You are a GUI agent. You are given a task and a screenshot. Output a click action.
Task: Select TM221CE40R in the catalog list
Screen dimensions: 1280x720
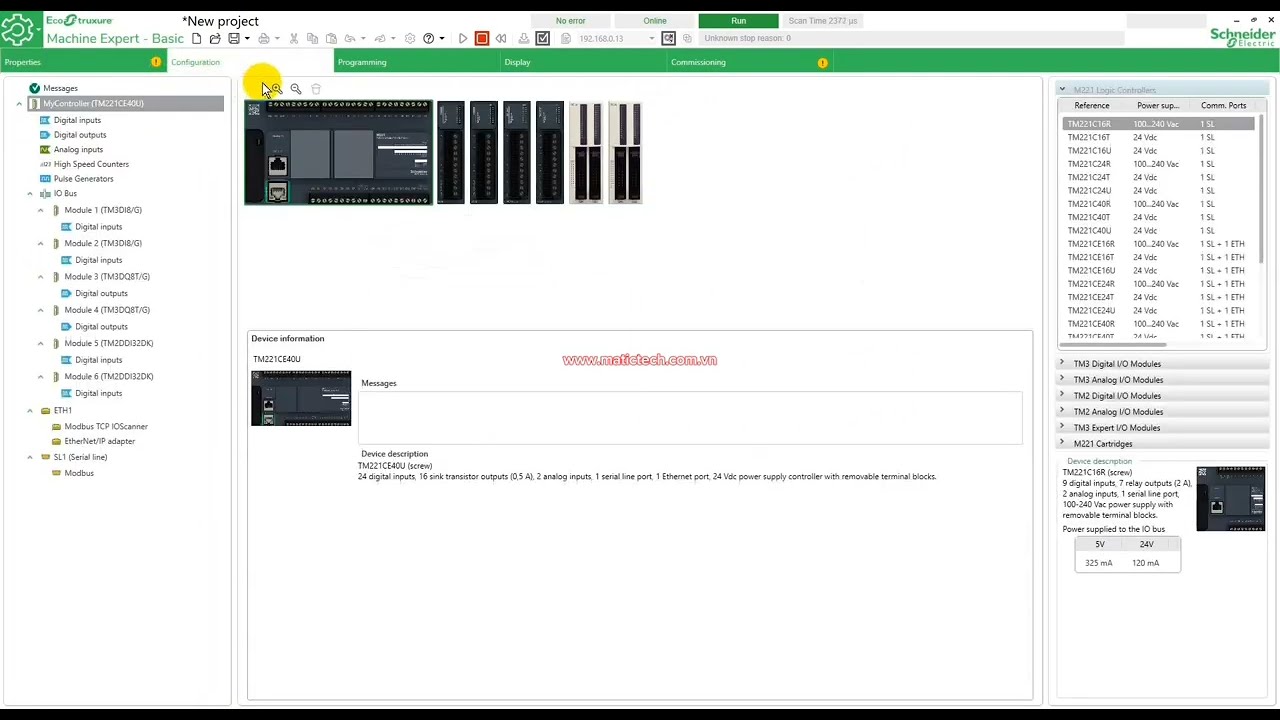pyautogui.click(x=1158, y=324)
